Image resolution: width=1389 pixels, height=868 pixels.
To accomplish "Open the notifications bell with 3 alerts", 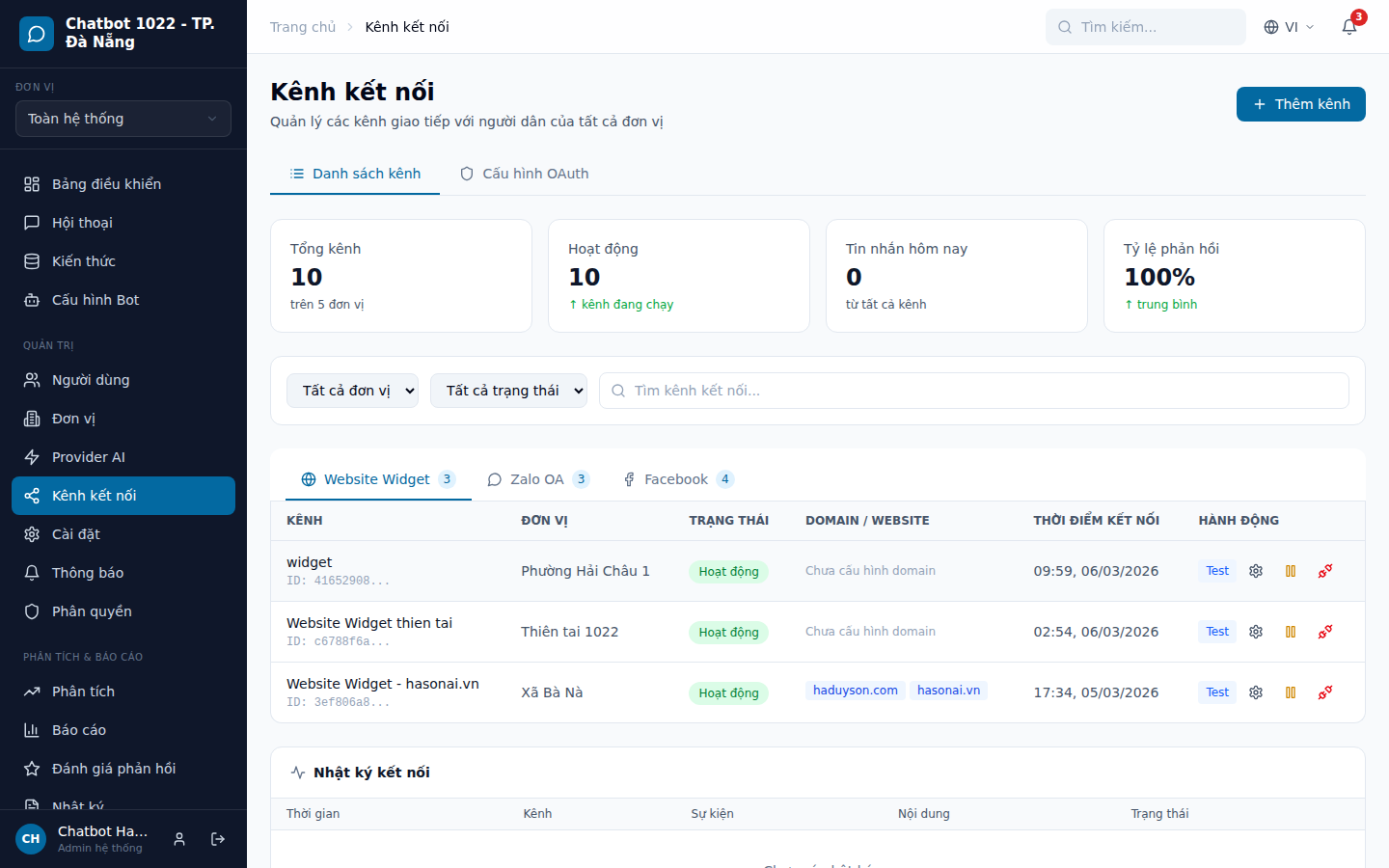I will [1349, 27].
